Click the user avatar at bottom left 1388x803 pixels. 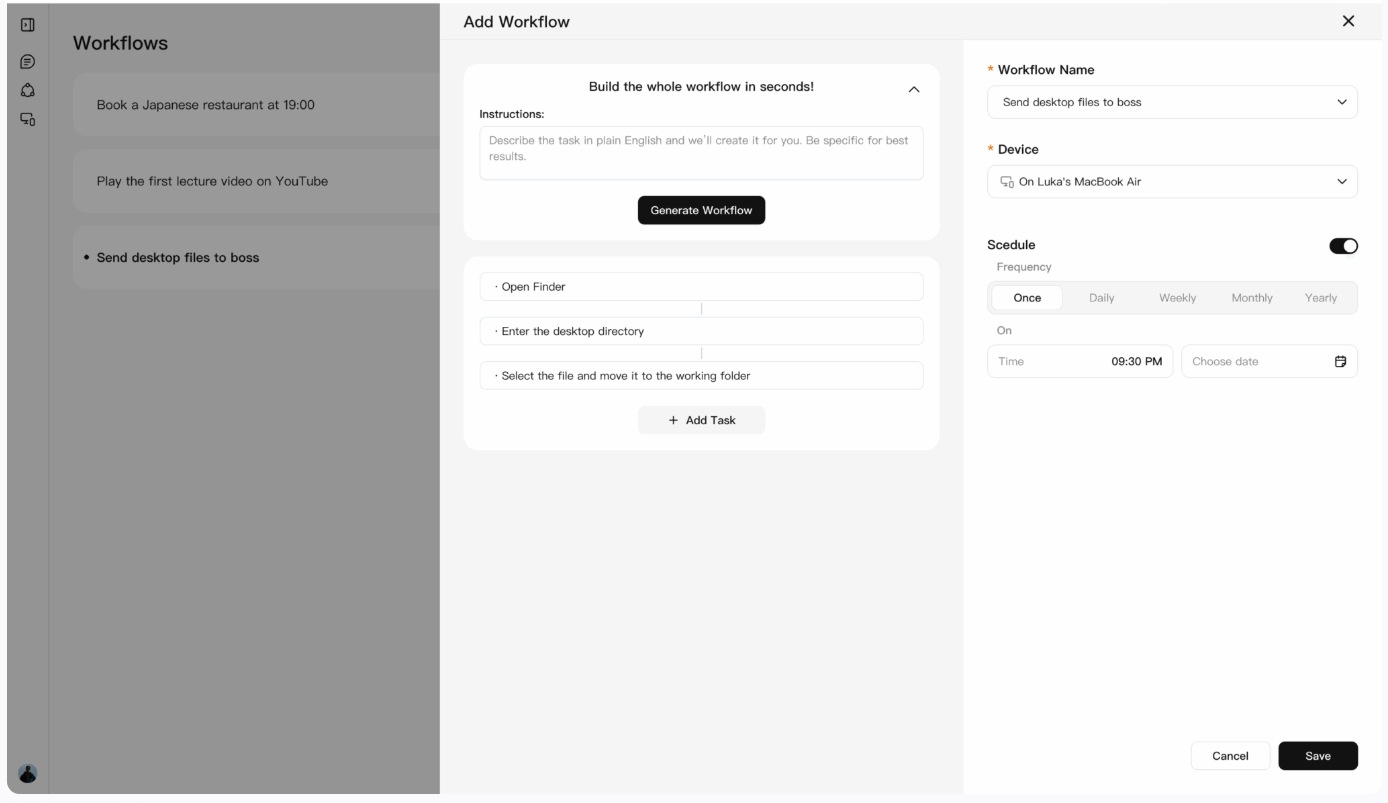point(28,772)
